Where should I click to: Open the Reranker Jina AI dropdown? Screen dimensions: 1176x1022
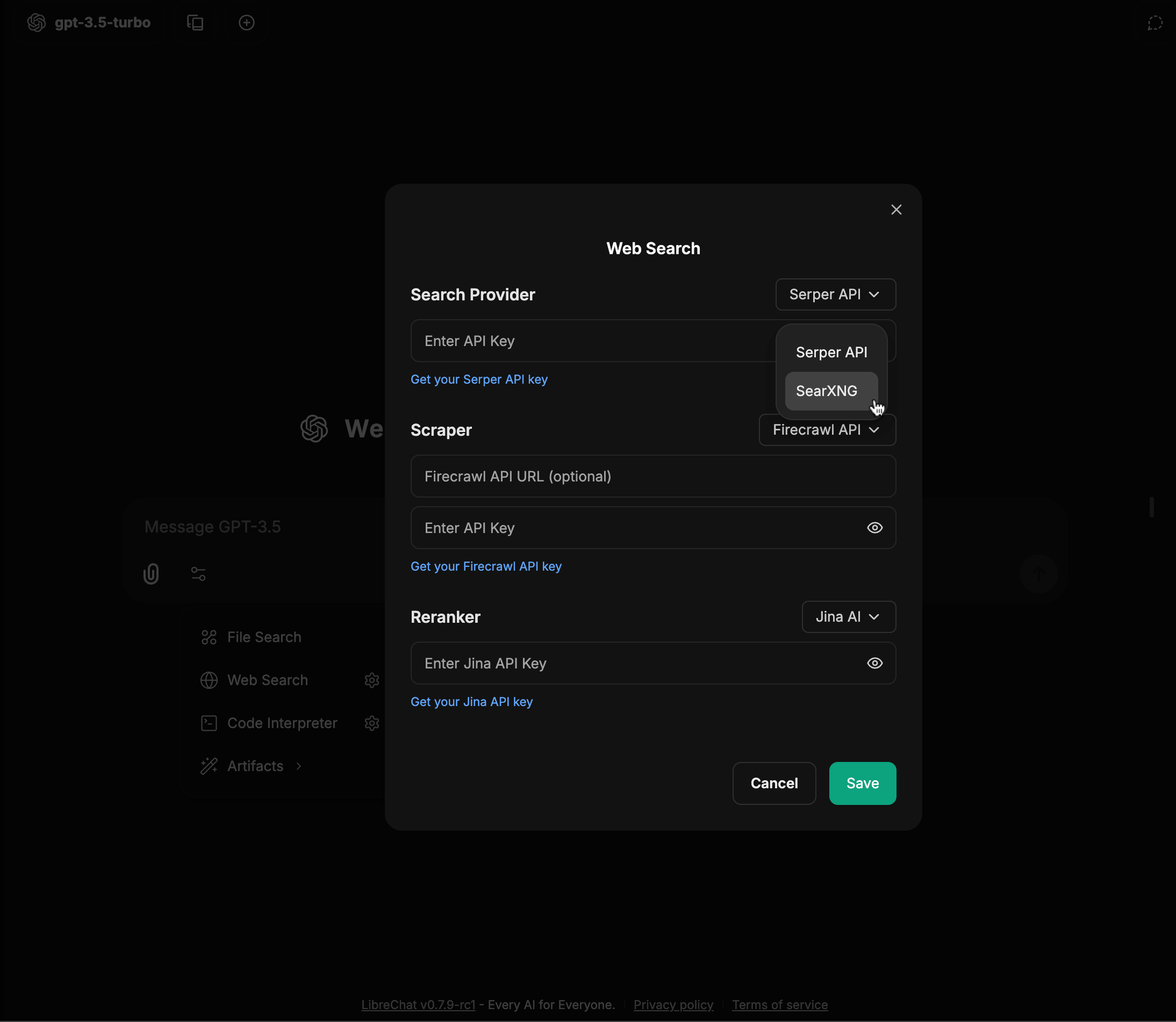[848, 616]
